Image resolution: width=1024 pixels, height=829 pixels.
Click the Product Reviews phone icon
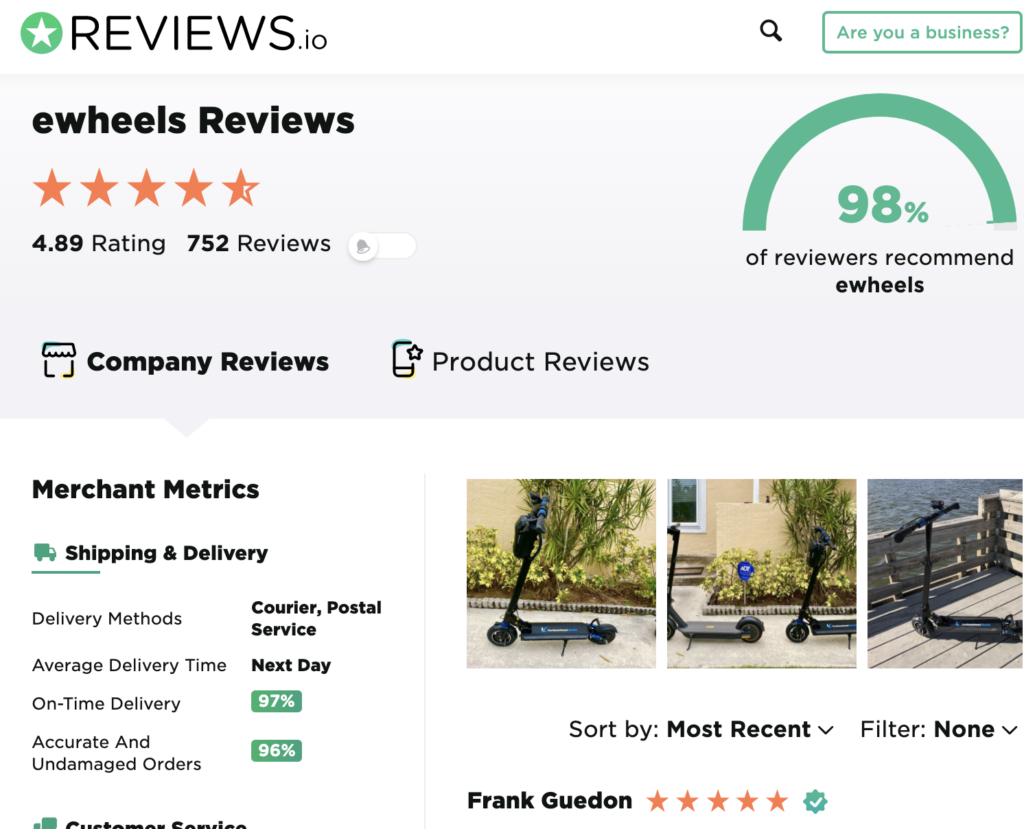click(x=406, y=360)
